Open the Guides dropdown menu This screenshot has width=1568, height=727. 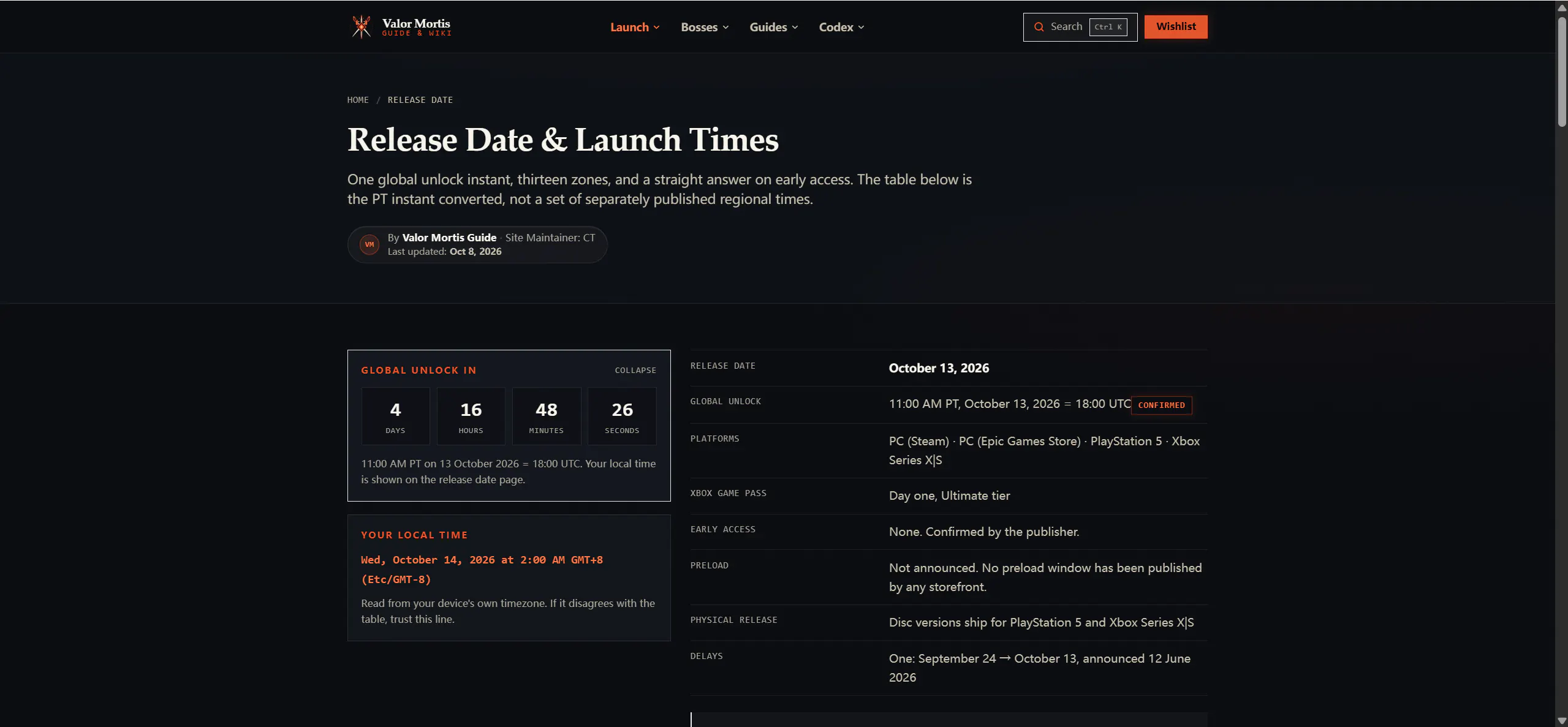(774, 27)
